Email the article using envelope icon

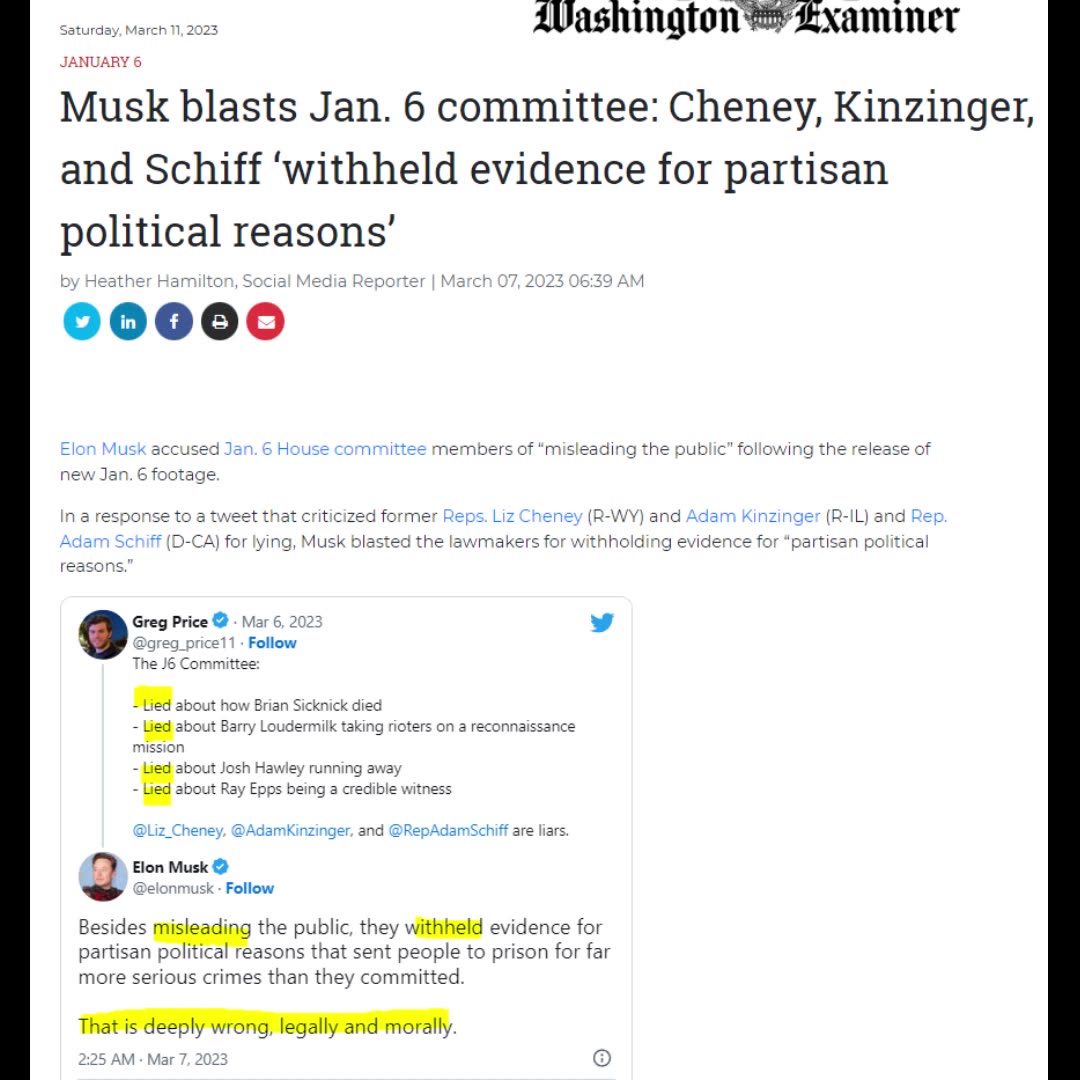coord(266,321)
